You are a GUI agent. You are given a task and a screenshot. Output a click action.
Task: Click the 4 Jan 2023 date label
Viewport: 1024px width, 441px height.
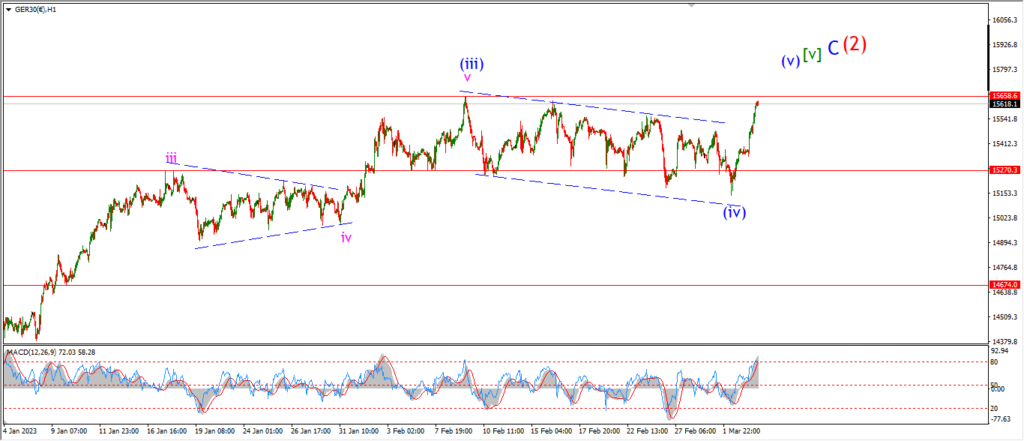18,431
